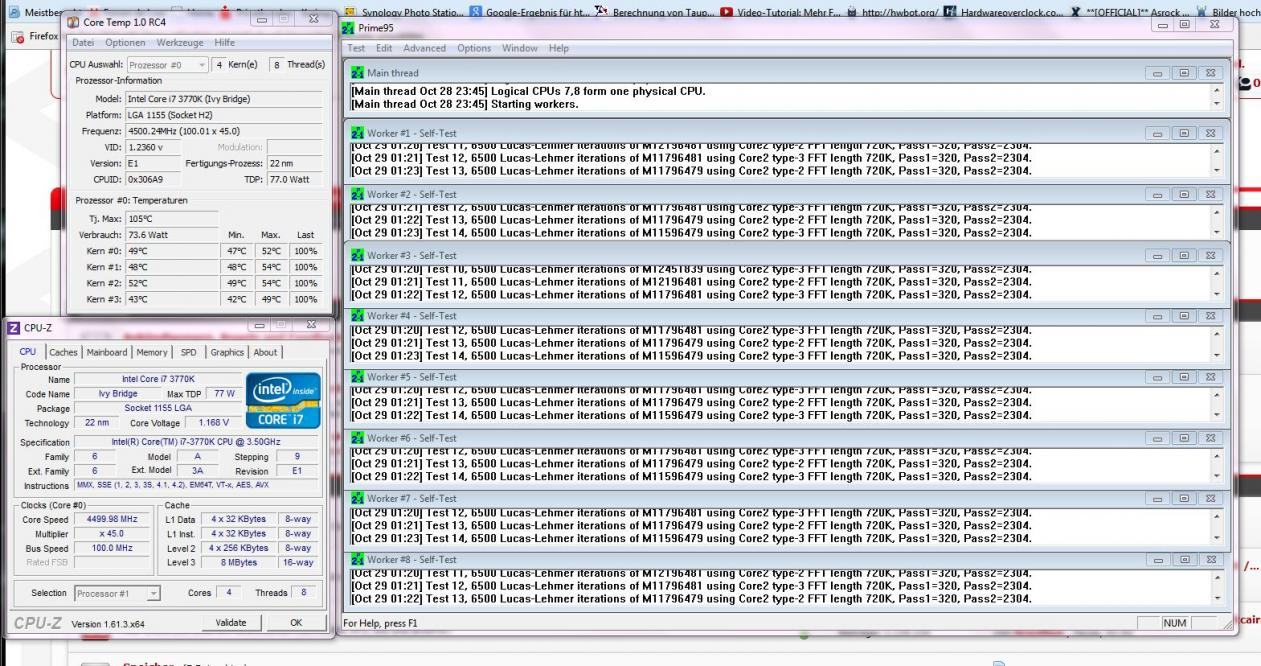Open the Prime95 Options menu

pos(475,48)
